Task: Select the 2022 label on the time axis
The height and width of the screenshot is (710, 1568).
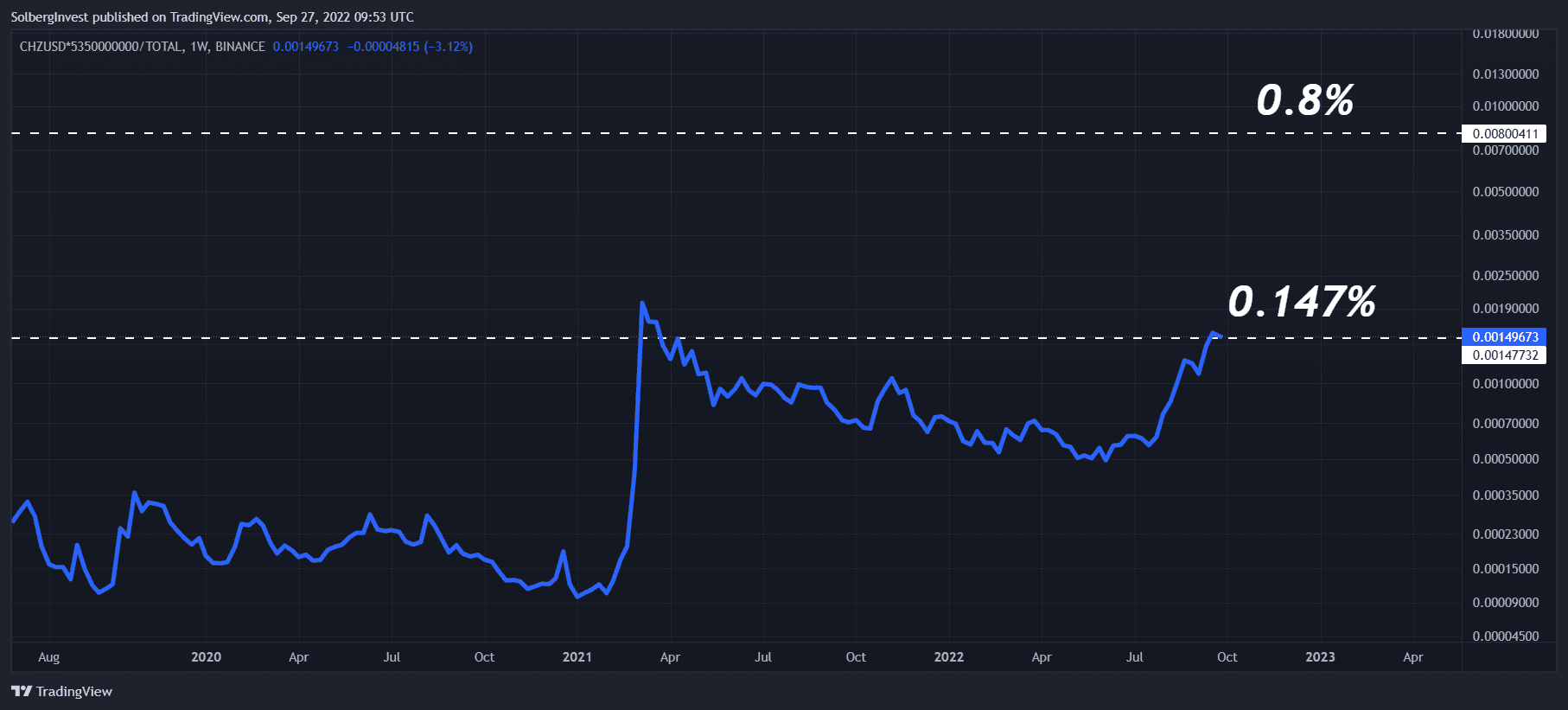Action: (x=949, y=657)
